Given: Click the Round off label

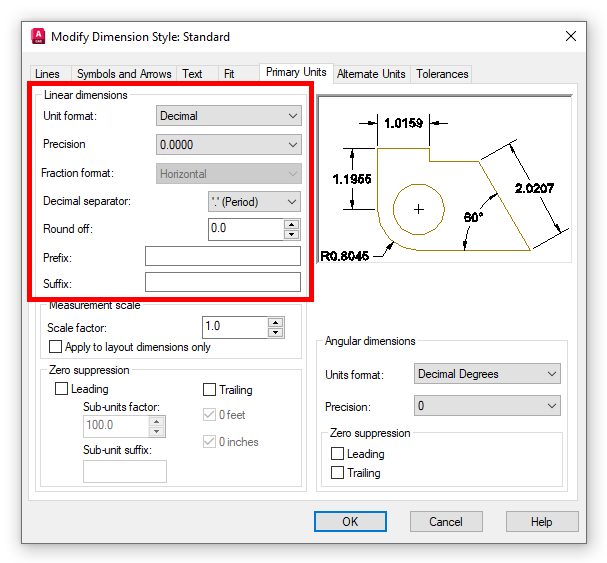Looking at the screenshot, I should 68,229.
